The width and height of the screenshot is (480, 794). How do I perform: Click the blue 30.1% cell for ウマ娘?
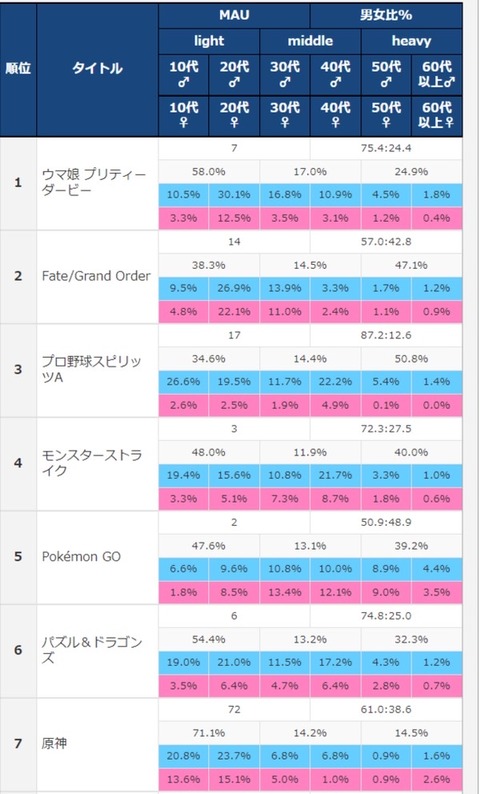tap(234, 194)
